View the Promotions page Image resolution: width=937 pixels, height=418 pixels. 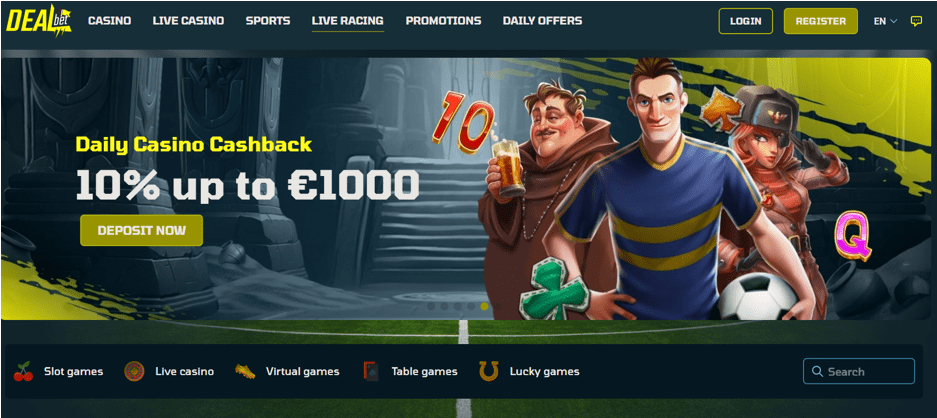click(443, 21)
